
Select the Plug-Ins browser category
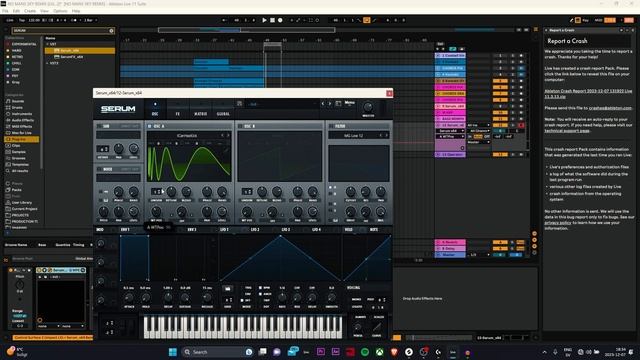(x=22, y=139)
